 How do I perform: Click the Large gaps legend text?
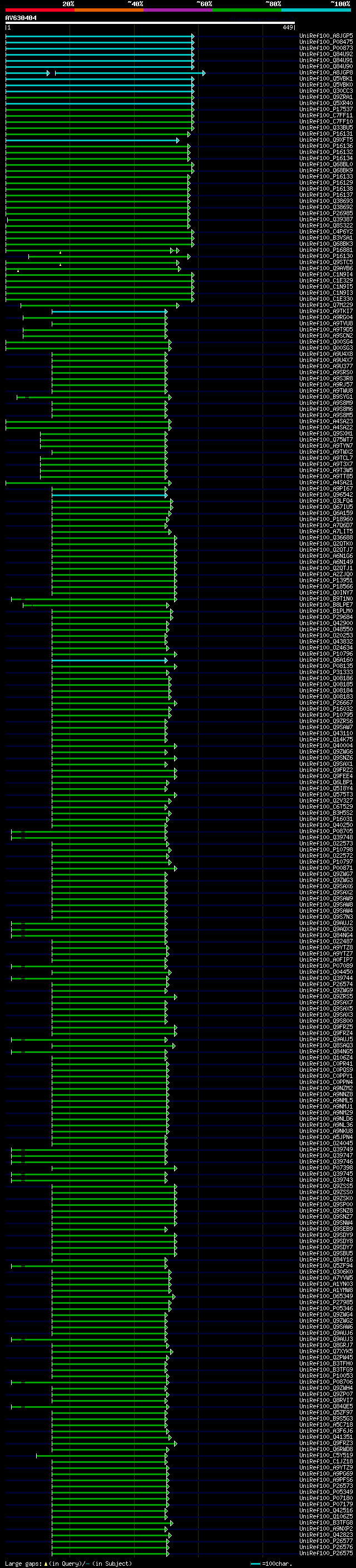coord(68,1563)
